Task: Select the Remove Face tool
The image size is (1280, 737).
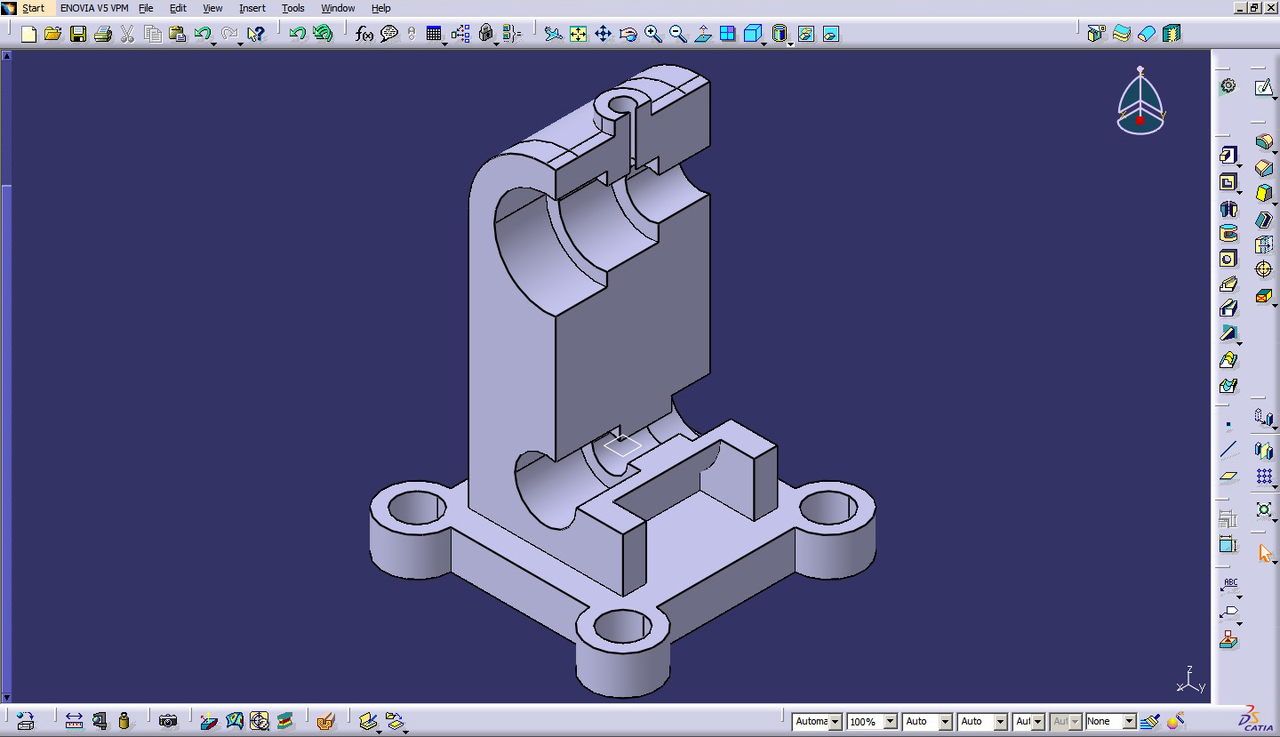Action: point(1264,296)
